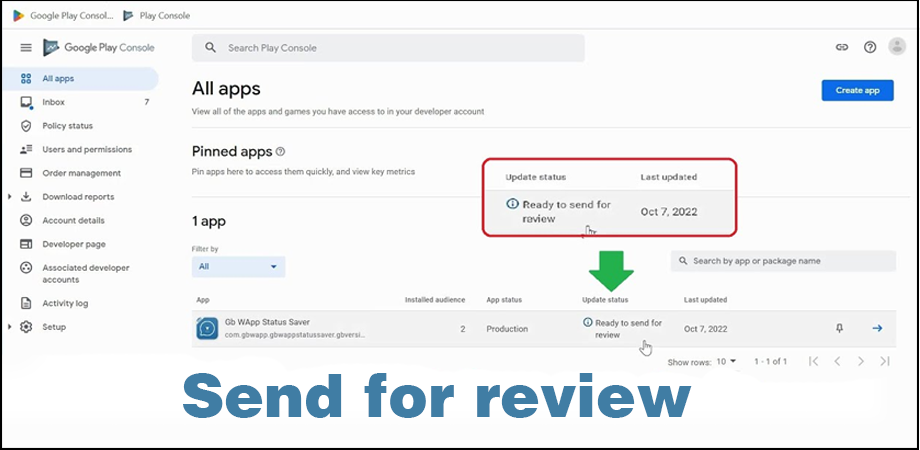Expand the Download reports section

click(x=10, y=197)
